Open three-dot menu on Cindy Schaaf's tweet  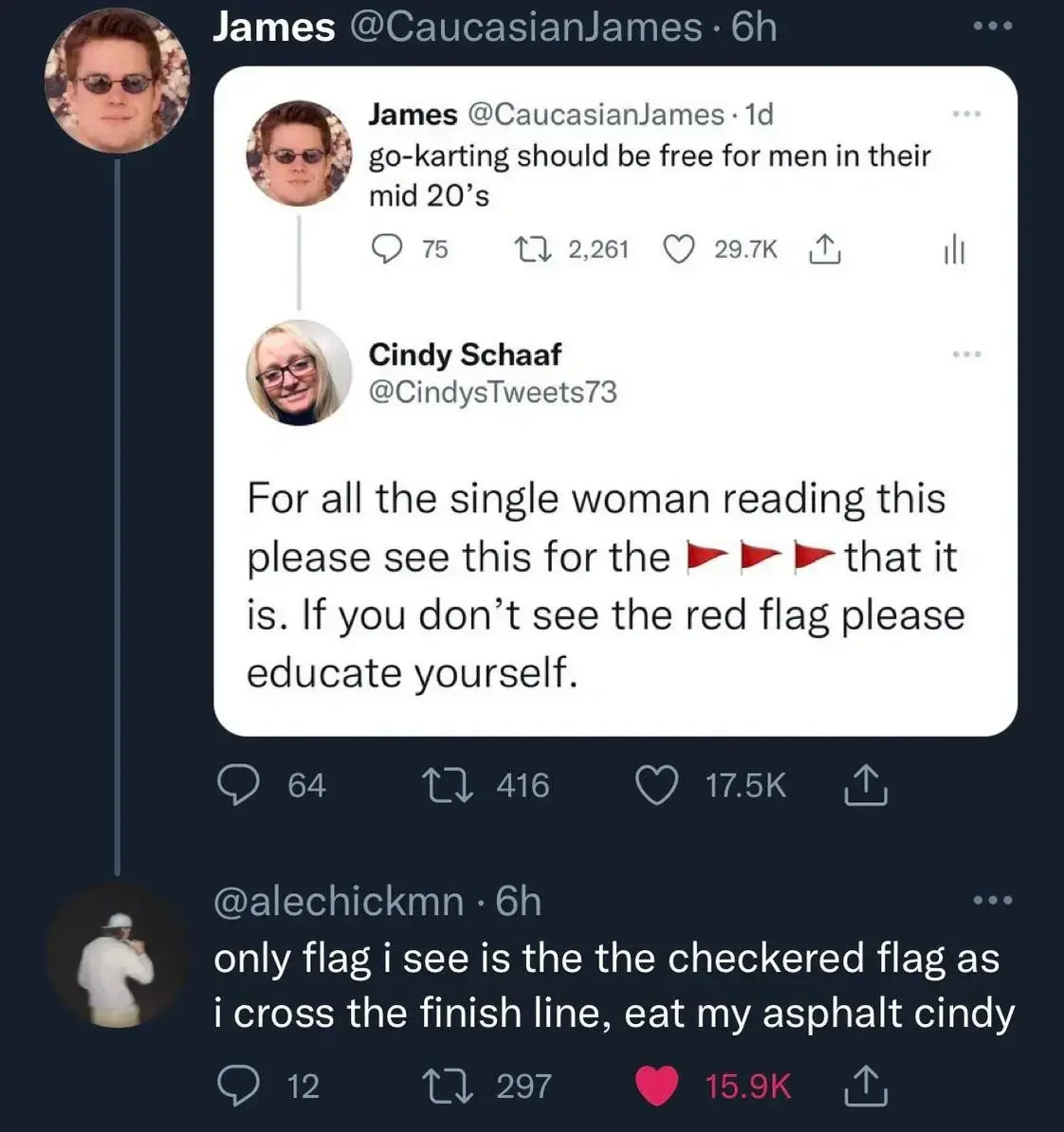point(966,355)
